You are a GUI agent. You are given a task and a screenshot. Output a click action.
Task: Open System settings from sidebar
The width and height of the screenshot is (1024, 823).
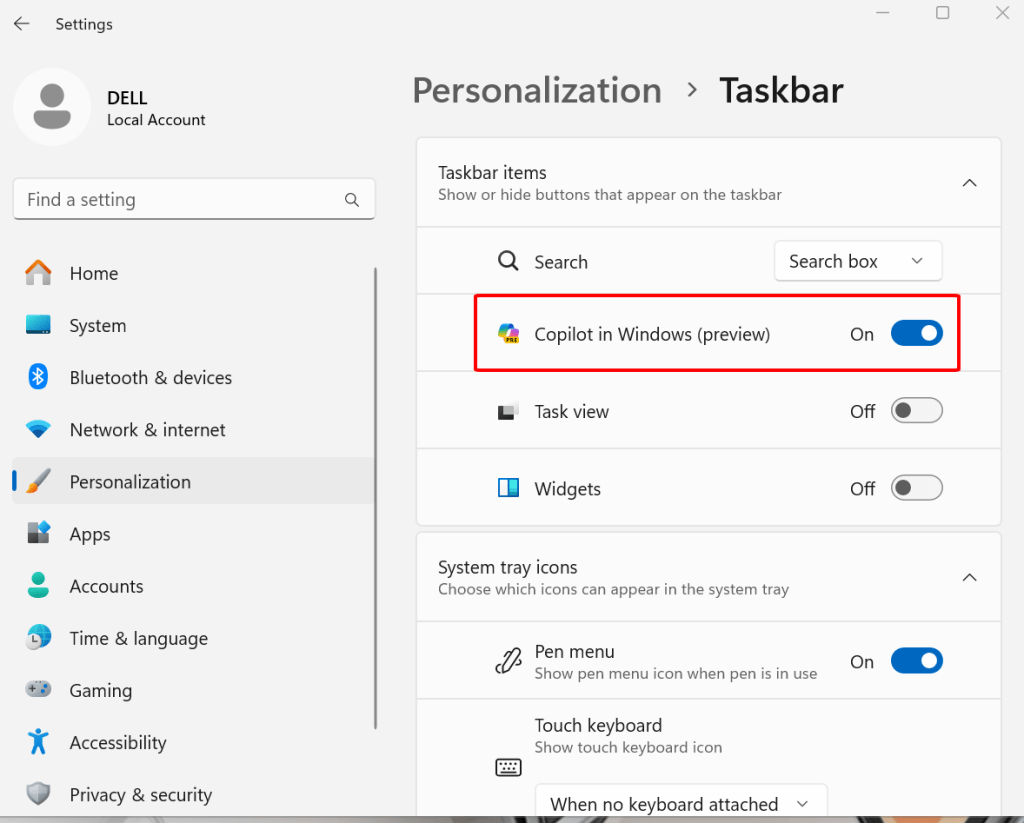[x=37, y=325]
